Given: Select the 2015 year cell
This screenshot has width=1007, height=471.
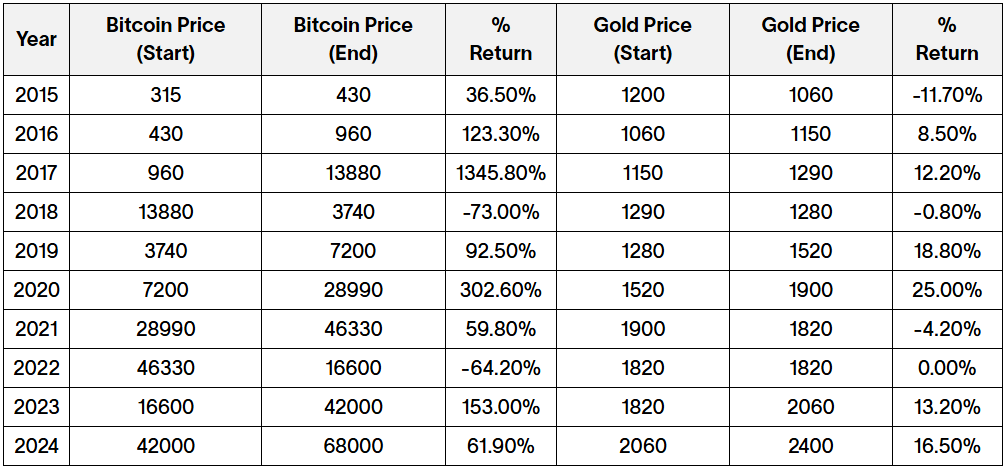Looking at the screenshot, I should 37,95.
